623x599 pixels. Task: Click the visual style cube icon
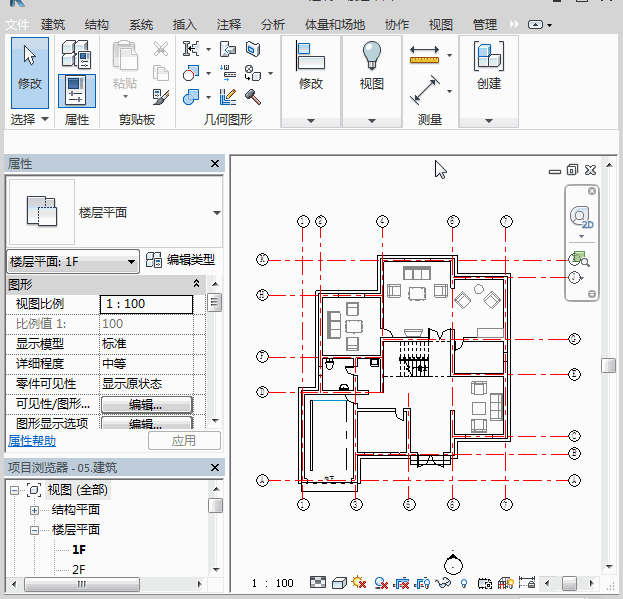tap(338, 583)
